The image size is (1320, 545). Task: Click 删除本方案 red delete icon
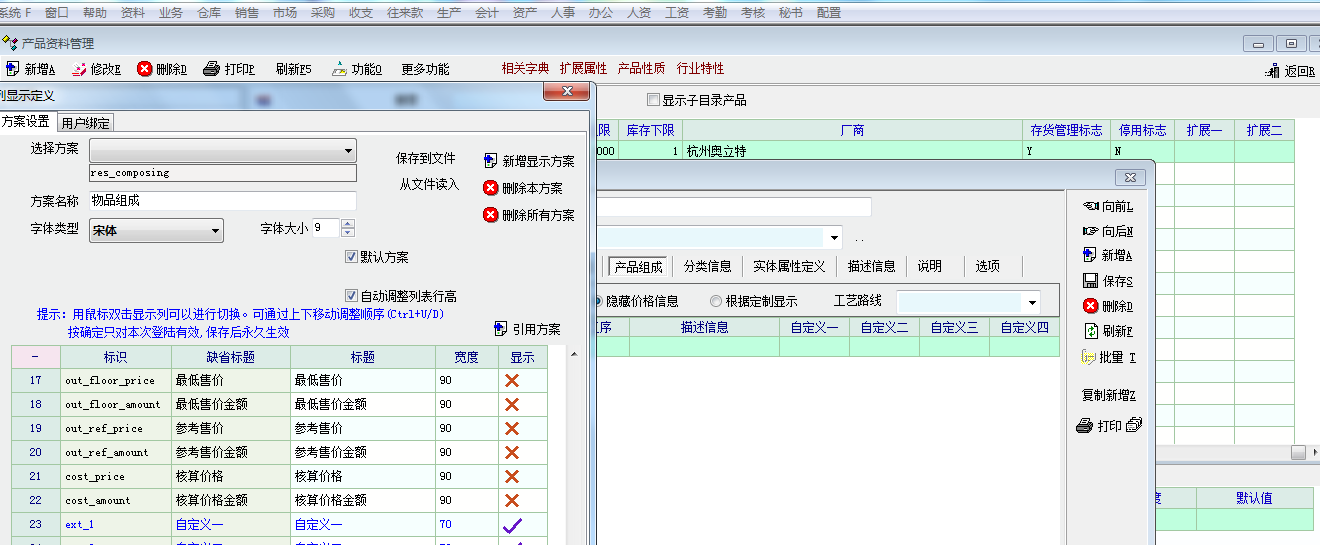[491, 188]
